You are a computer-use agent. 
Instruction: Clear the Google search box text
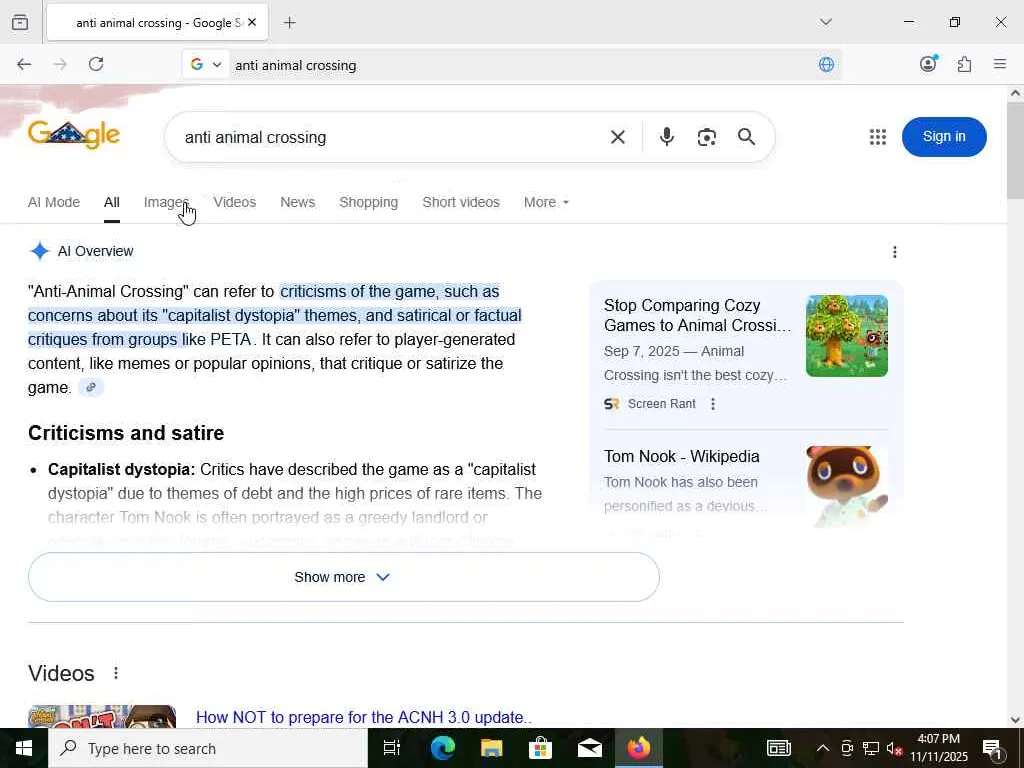[617, 137]
